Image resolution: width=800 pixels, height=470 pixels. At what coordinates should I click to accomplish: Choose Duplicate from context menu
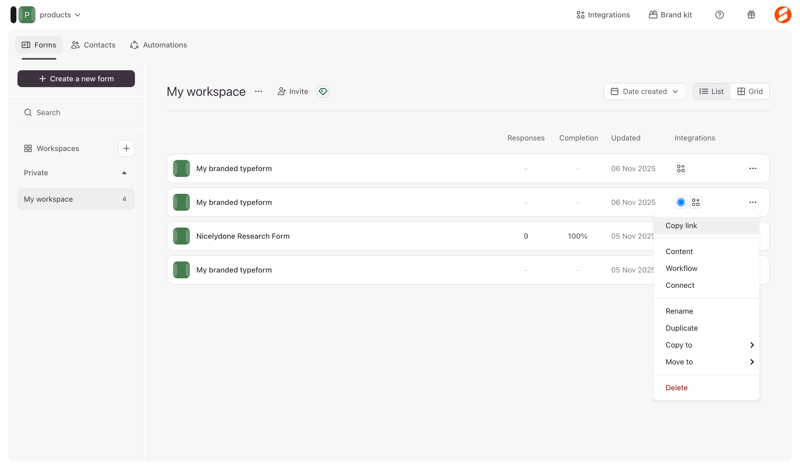coord(706,328)
